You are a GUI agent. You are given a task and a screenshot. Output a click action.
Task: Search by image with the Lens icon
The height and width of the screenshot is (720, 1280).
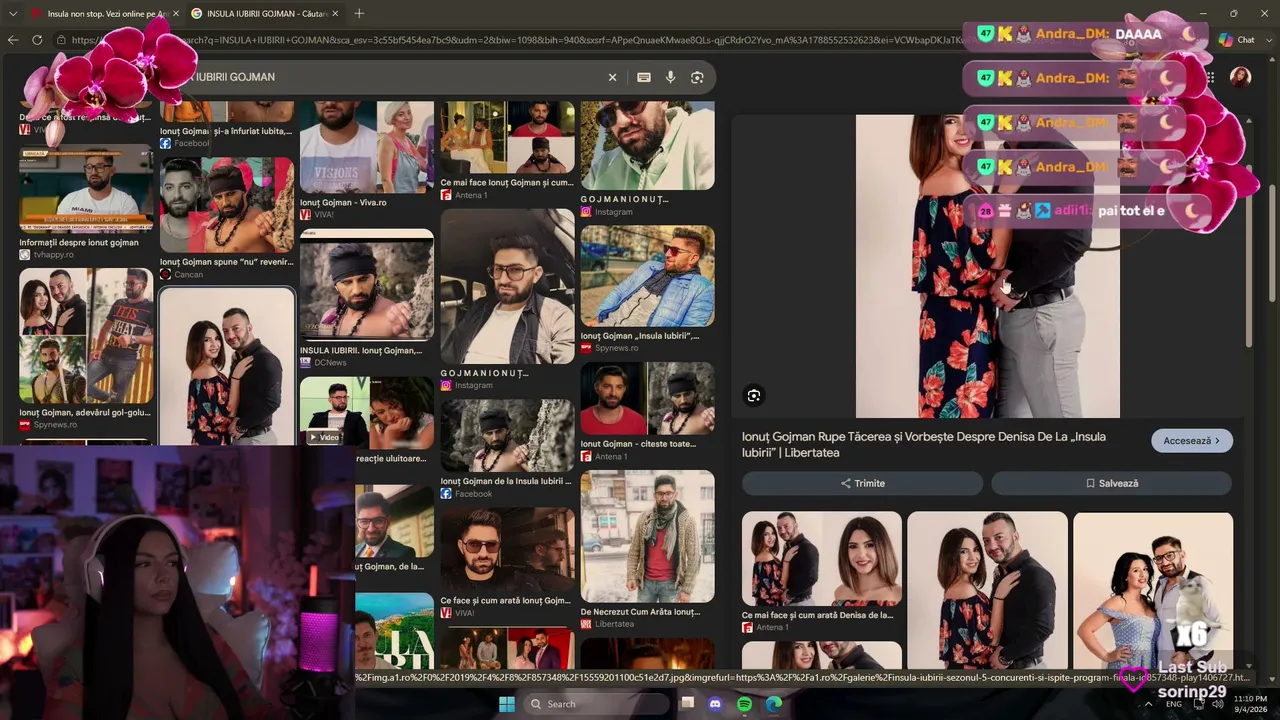click(697, 77)
